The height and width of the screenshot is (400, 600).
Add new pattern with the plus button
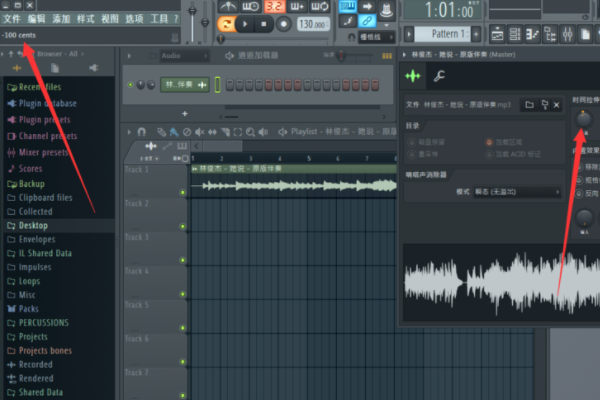pyautogui.click(x=476, y=34)
